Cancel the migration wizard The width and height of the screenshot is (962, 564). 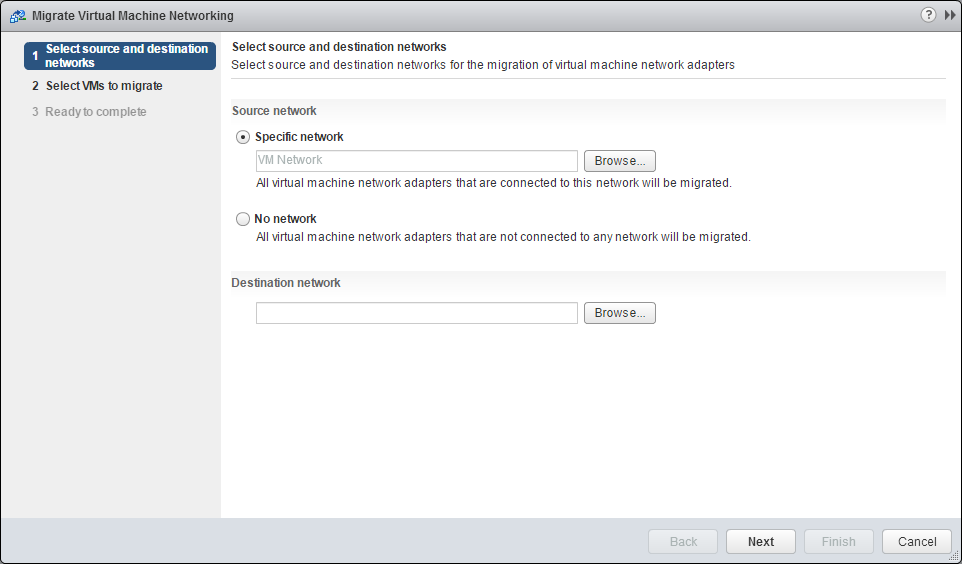[x=917, y=542]
